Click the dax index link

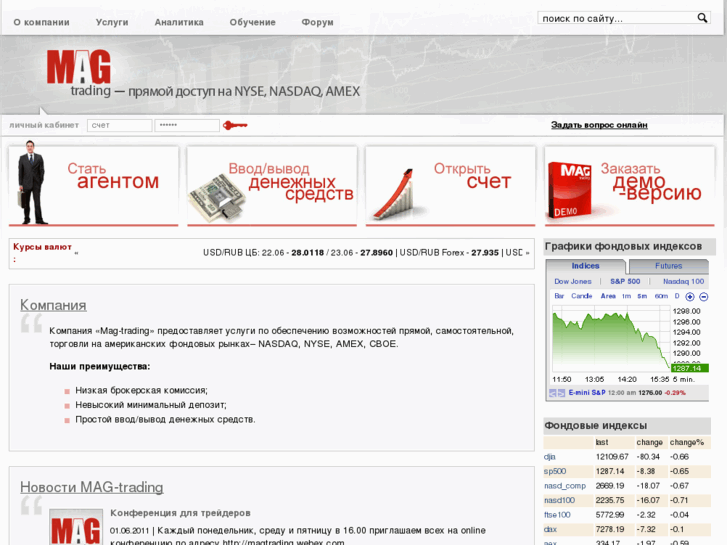pos(550,529)
